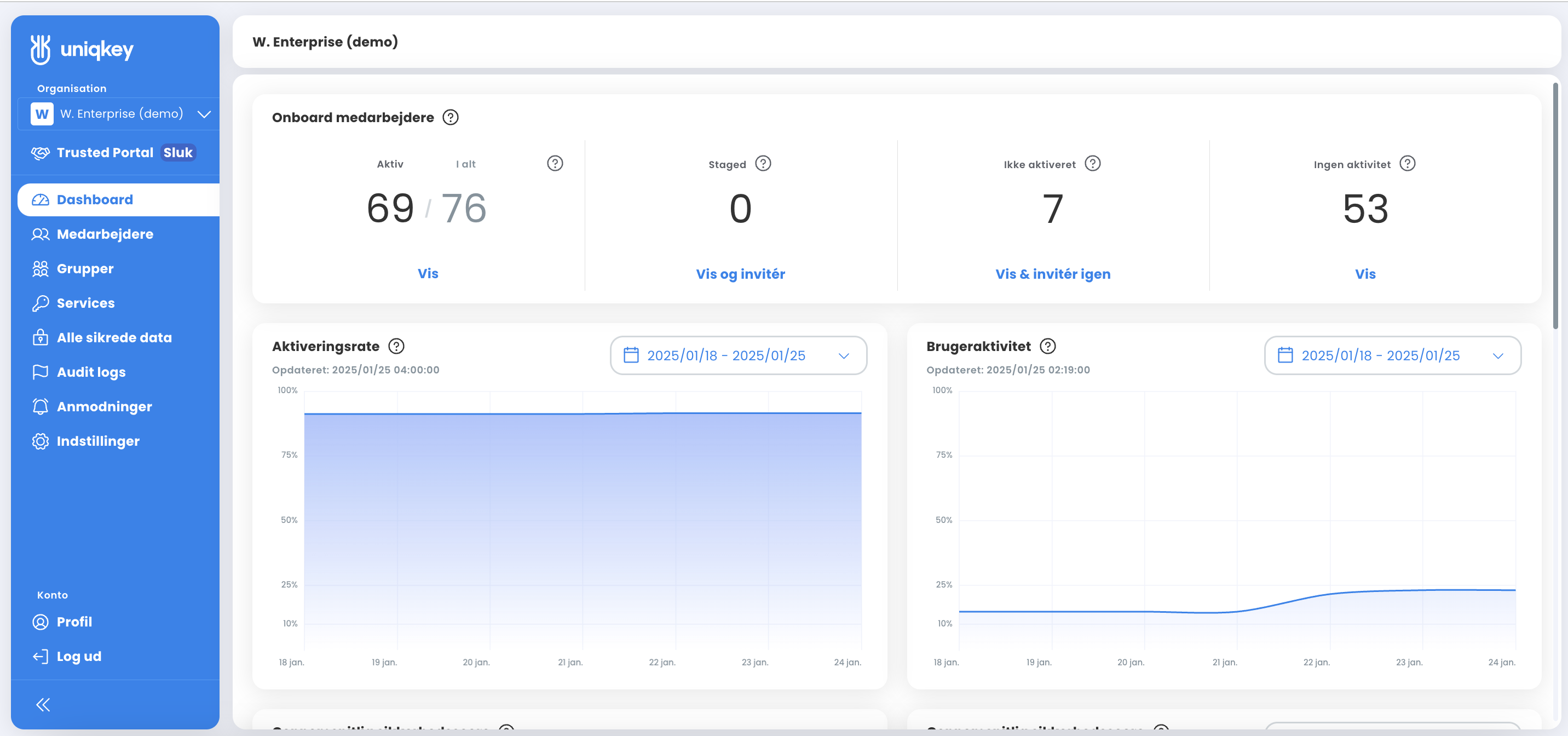This screenshot has width=1568, height=736.
Task: Collapse the sidebar with double chevron
Action: (43, 705)
